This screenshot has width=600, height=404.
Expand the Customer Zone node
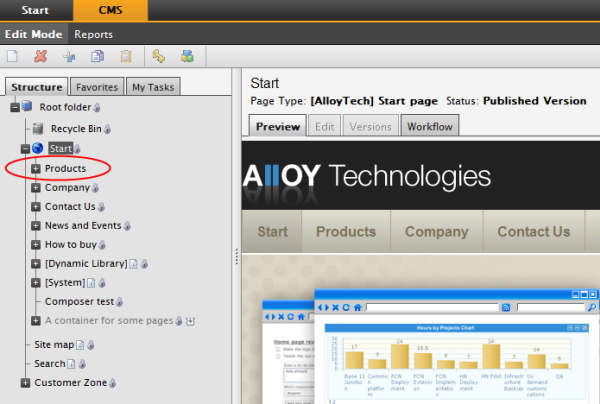tap(26, 382)
